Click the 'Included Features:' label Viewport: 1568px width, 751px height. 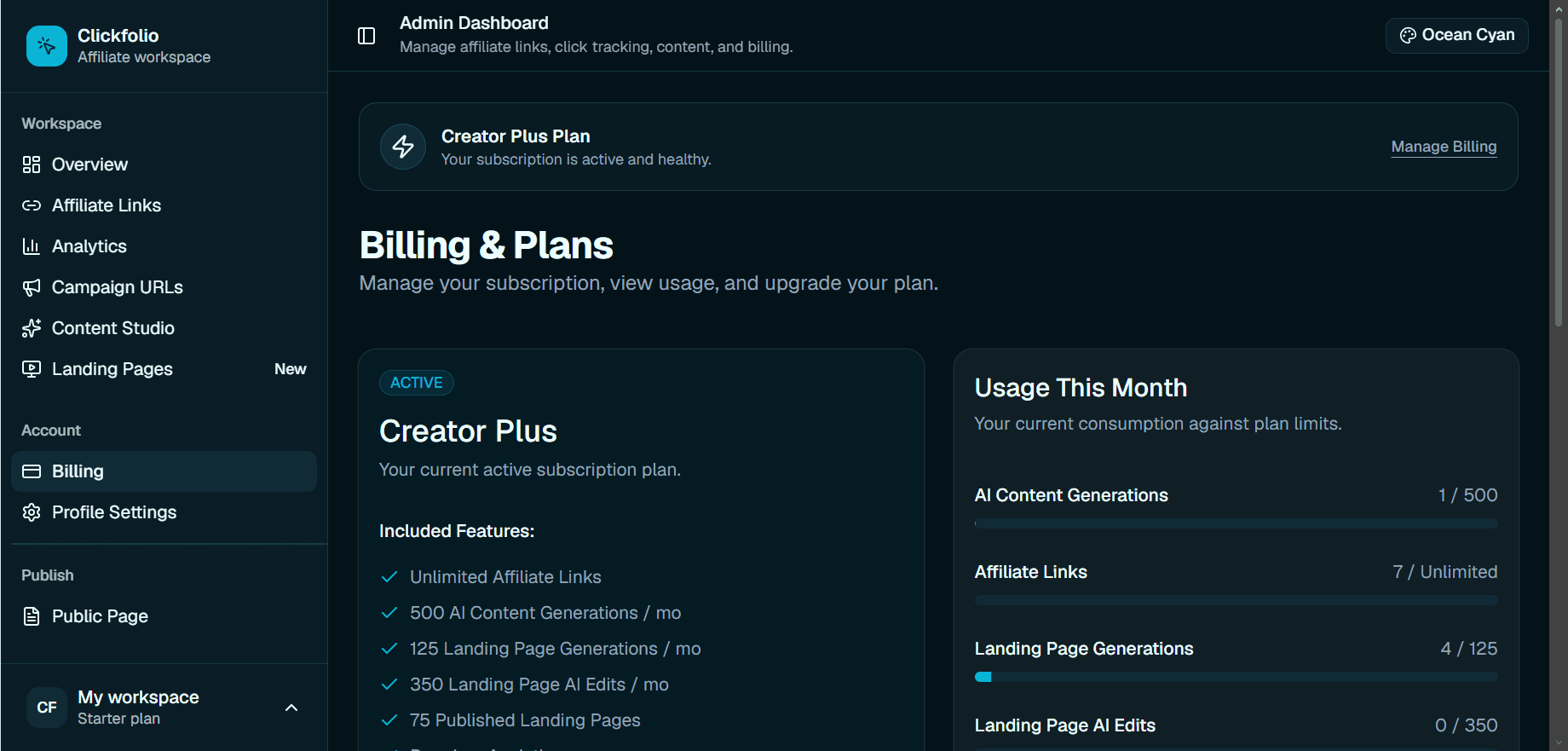point(457,531)
